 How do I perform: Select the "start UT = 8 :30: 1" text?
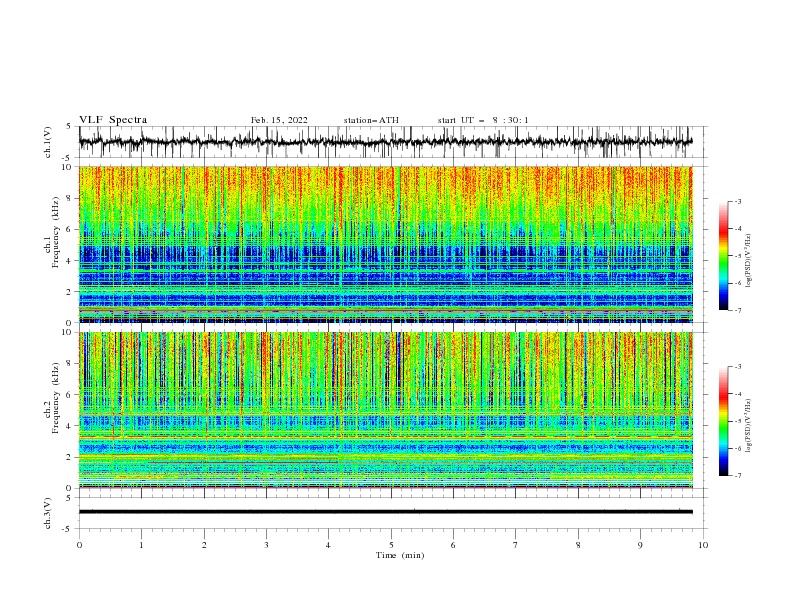point(483,120)
